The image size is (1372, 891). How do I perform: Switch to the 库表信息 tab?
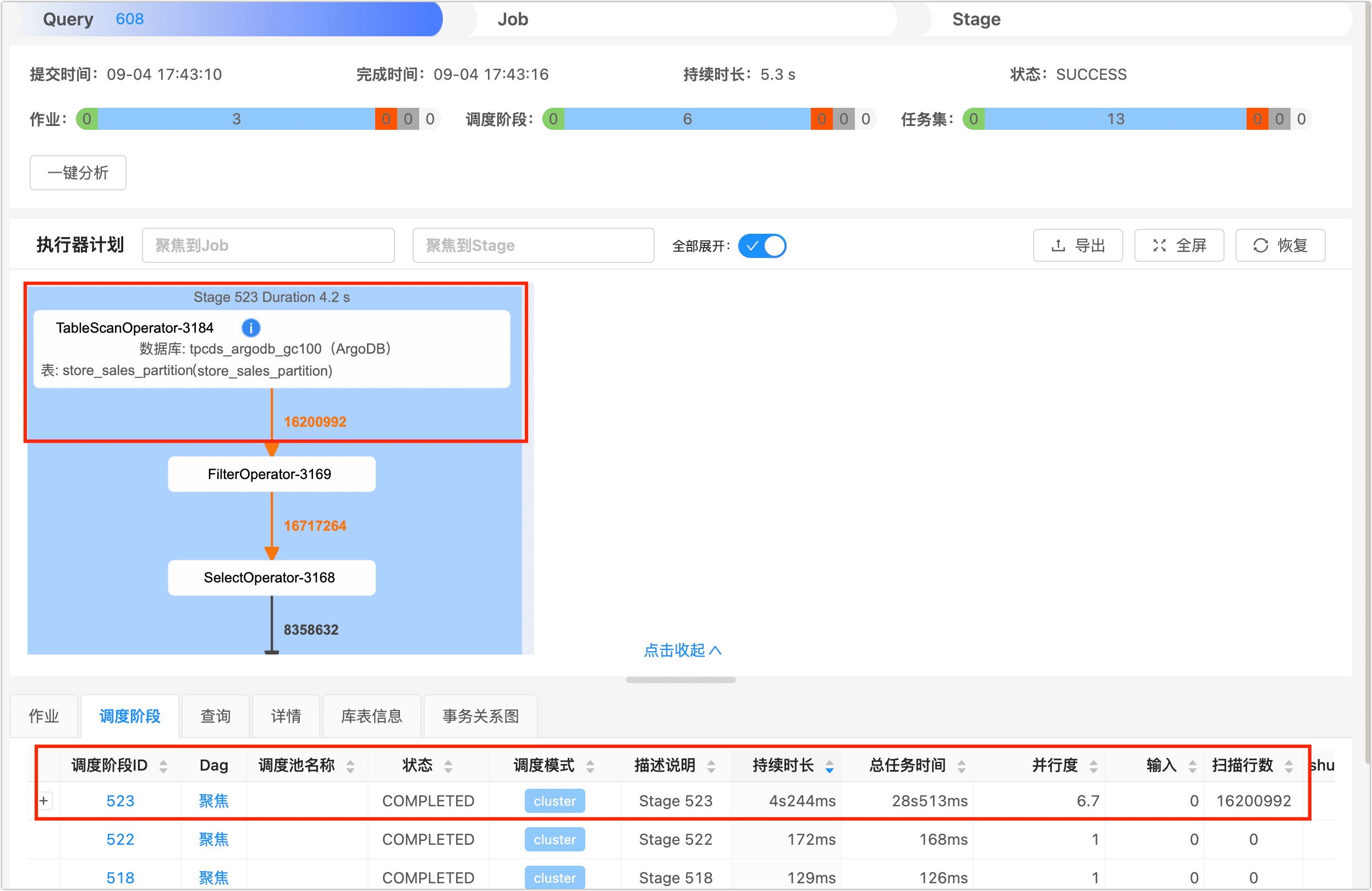tap(372, 716)
